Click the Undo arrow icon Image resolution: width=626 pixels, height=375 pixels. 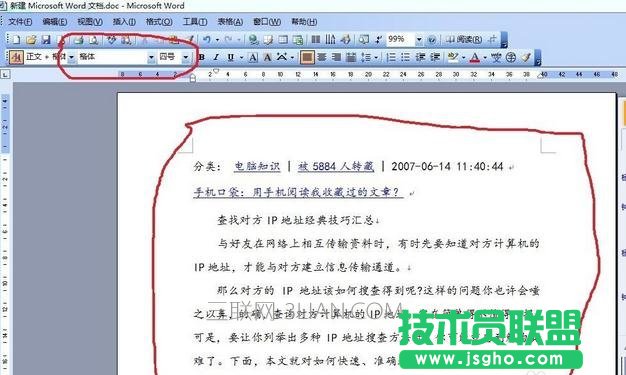coord(207,39)
